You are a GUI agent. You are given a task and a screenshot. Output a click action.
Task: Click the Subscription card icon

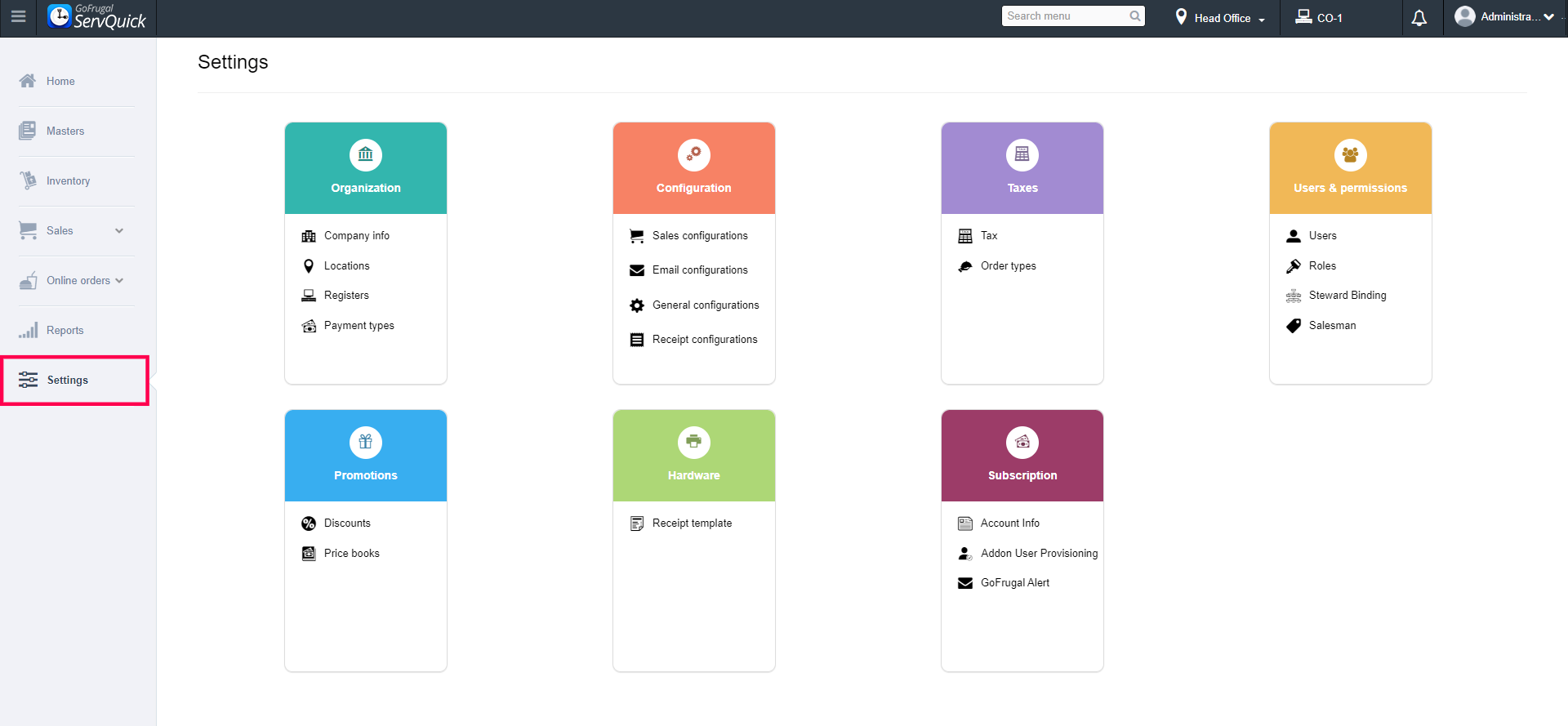(x=1022, y=442)
